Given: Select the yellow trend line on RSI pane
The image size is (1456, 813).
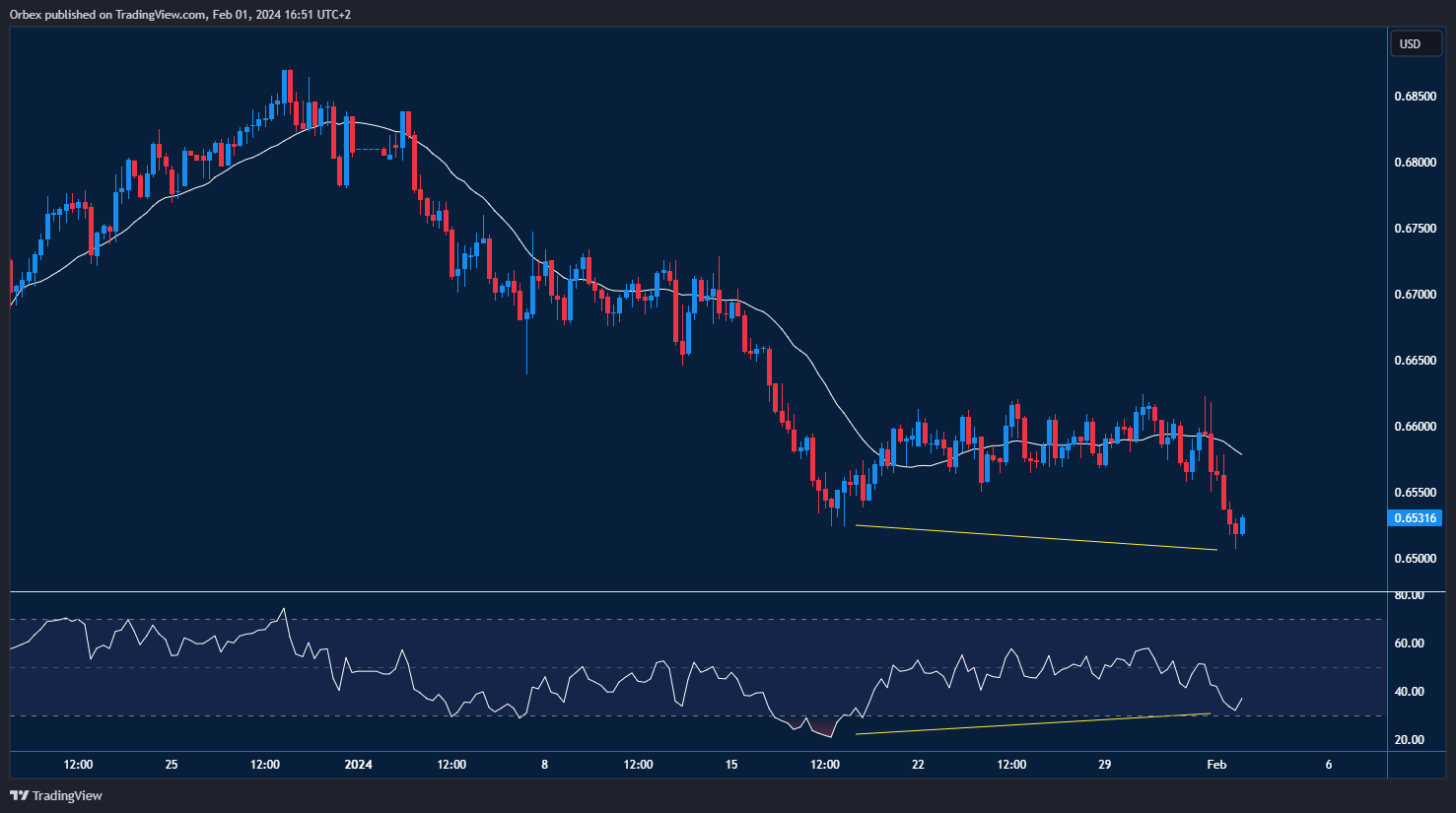Looking at the screenshot, I should (x=1032, y=723).
